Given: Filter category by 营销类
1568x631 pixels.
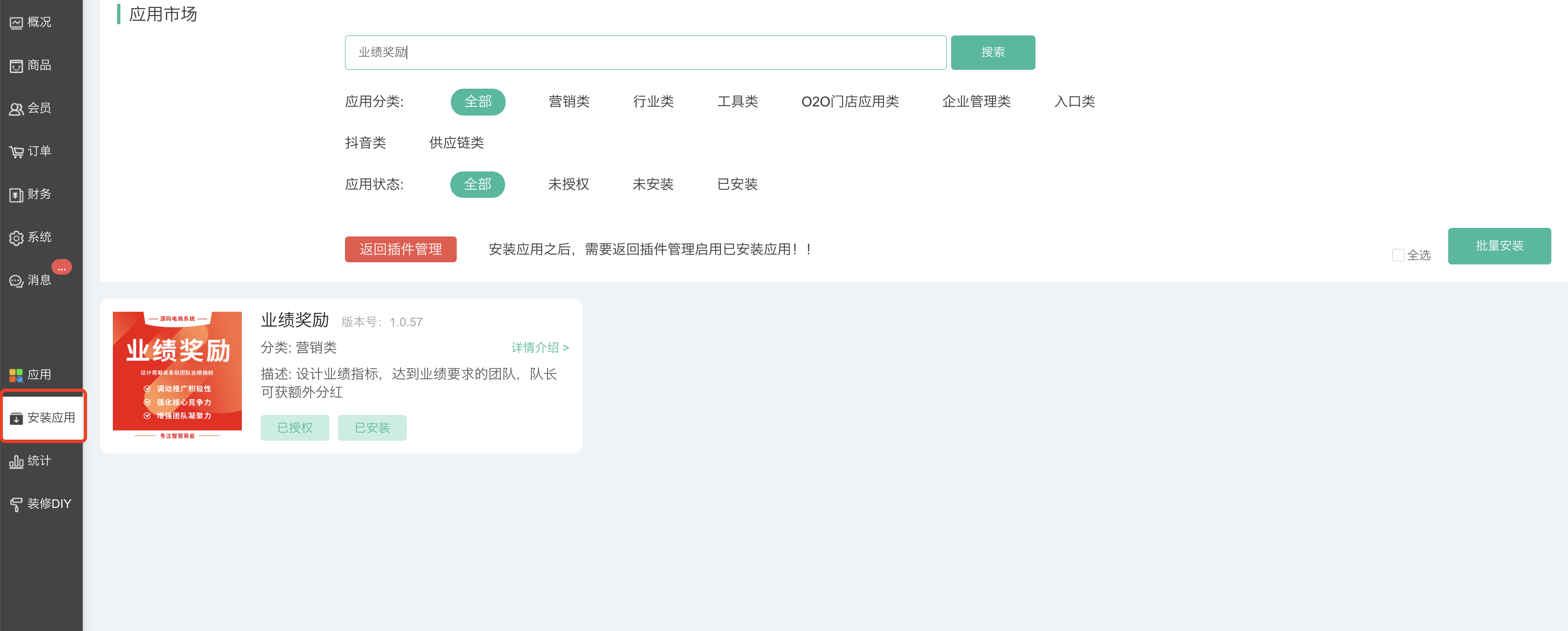Looking at the screenshot, I should coord(569,101).
